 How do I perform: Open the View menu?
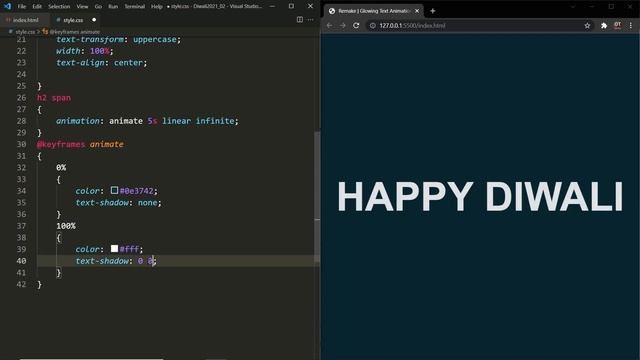[82, 7]
